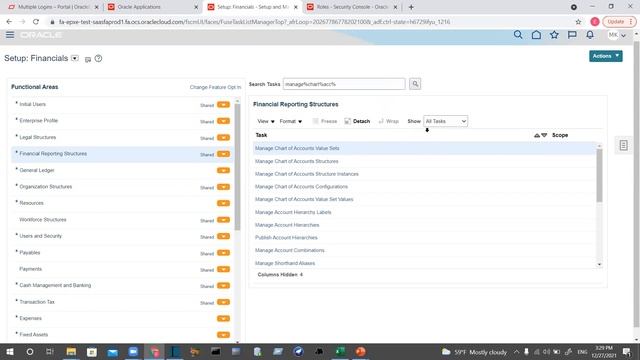Select the Users and Security functional area
640x360 pixels.
[x=40, y=236]
